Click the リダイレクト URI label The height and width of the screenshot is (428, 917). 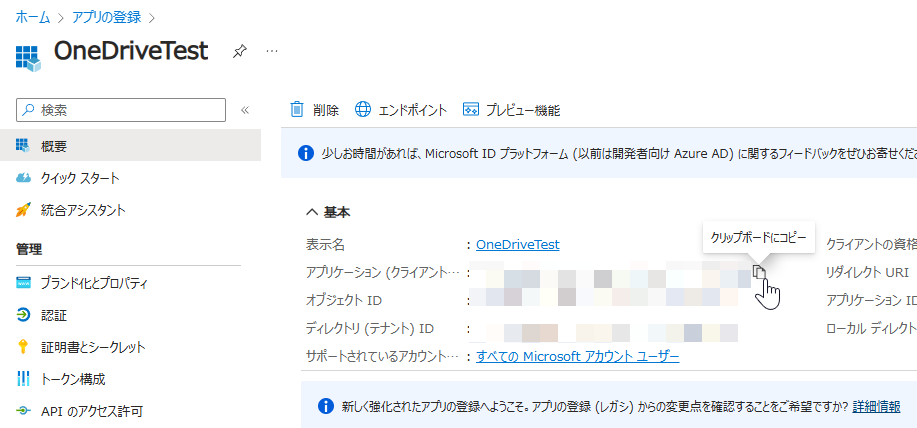coord(867,272)
